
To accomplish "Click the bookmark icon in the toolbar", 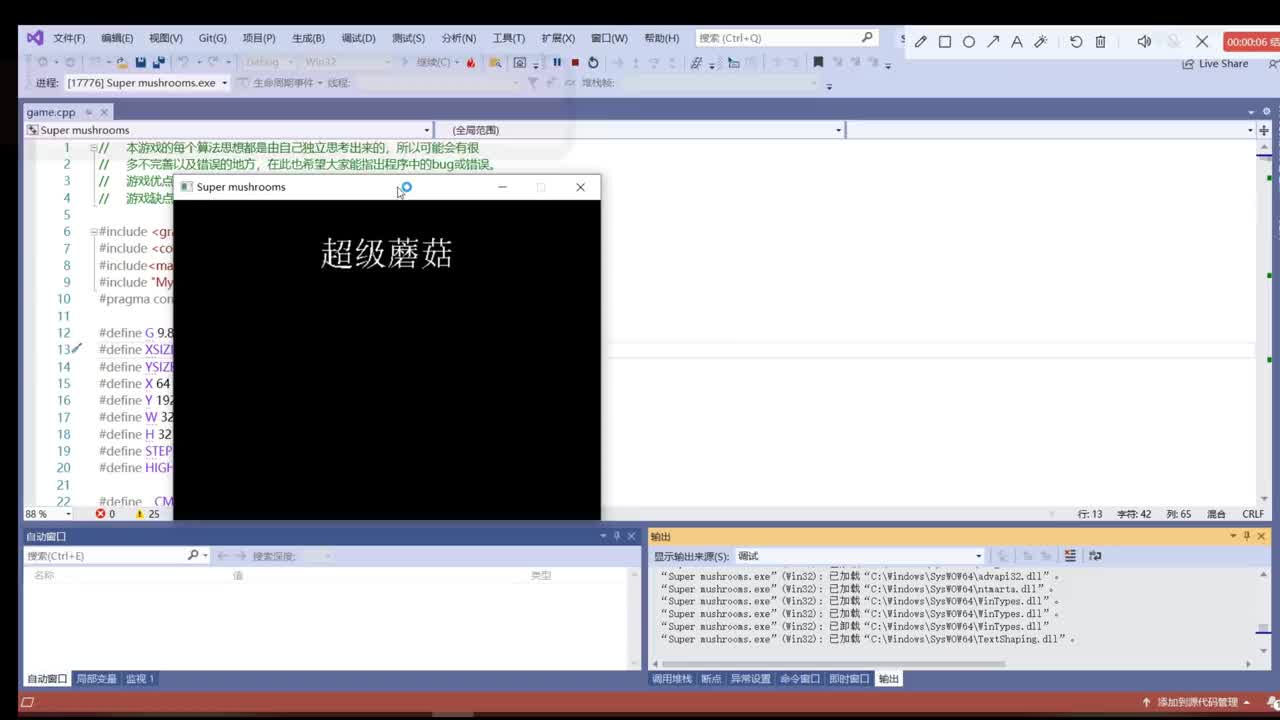I will coord(818,62).
